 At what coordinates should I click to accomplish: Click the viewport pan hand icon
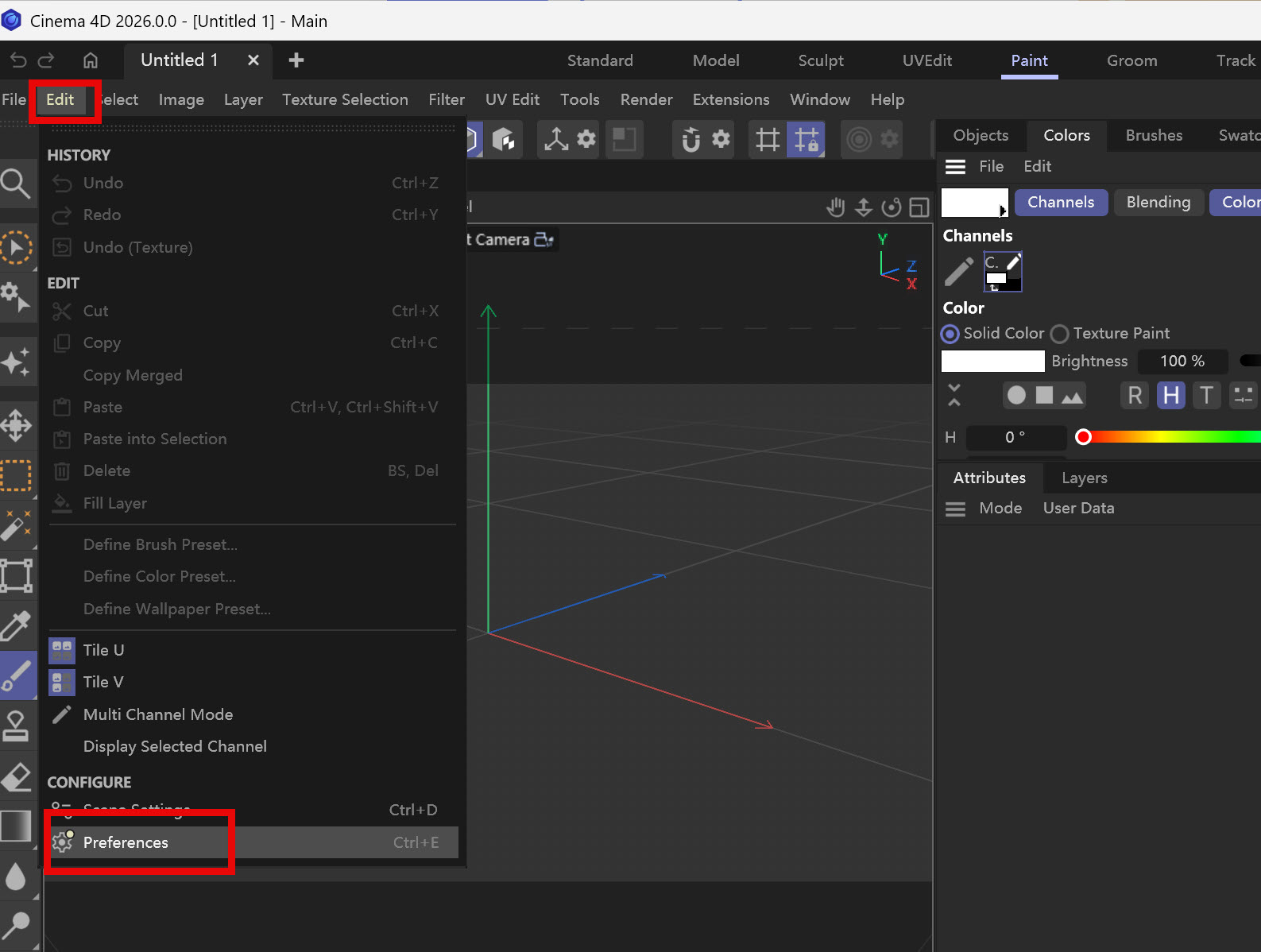pos(835,208)
